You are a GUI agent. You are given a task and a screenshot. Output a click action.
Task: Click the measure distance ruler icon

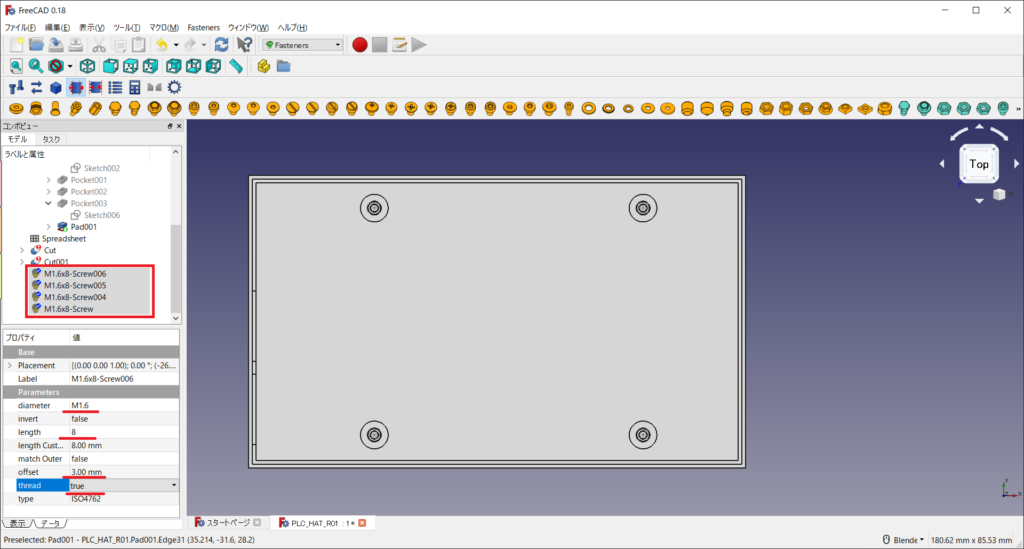[x=236, y=66]
